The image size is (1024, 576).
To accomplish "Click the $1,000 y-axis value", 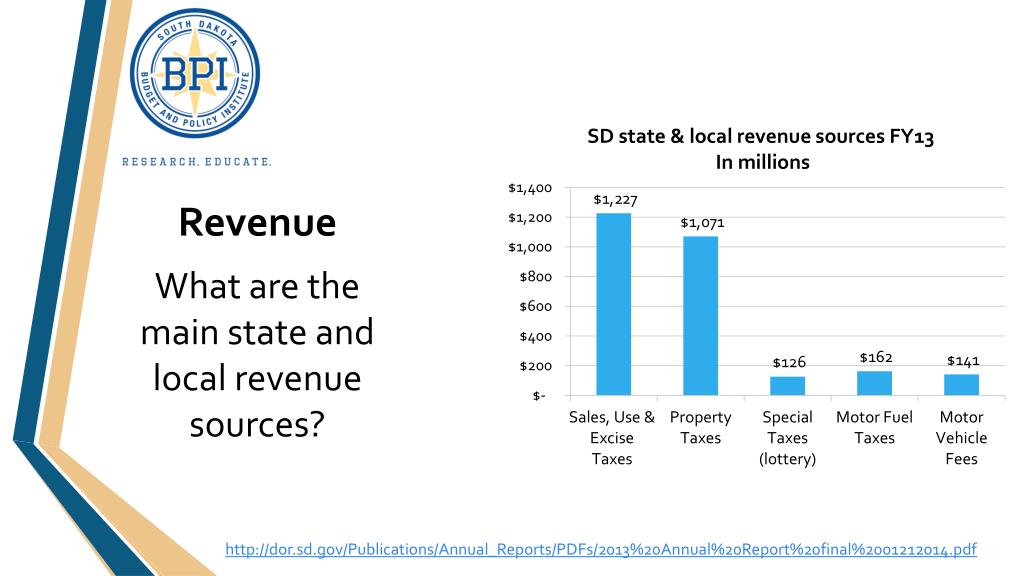I will coord(530,248).
